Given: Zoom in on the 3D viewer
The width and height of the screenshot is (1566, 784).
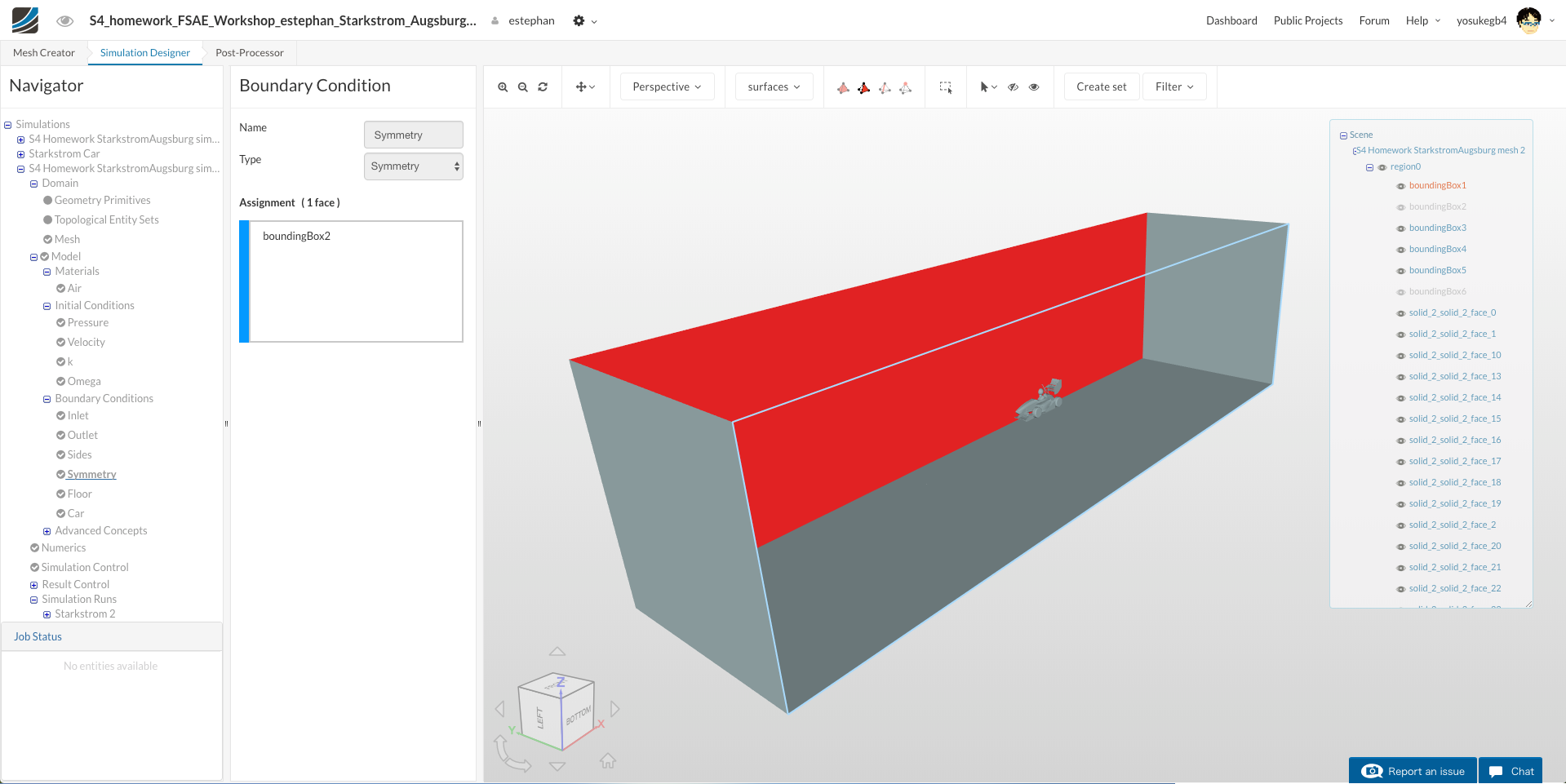Looking at the screenshot, I should (x=503, y=87).
